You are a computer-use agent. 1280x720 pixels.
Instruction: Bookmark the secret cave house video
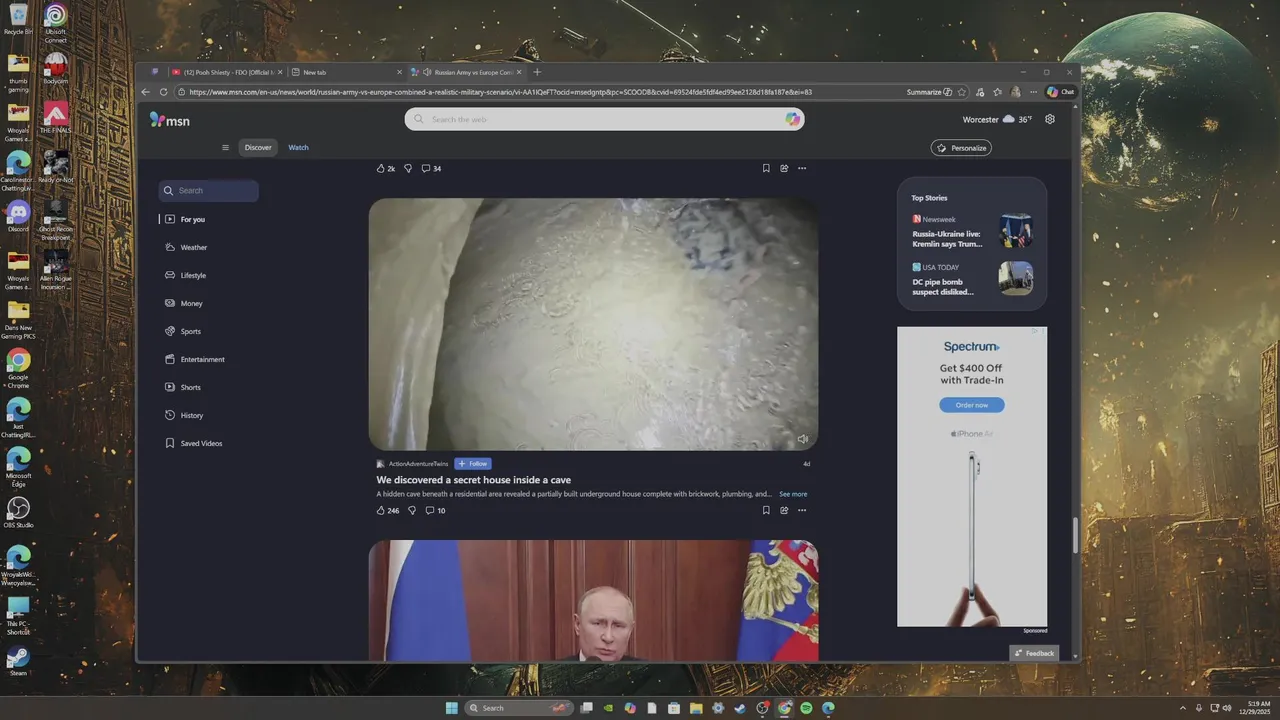coord(766,510)
